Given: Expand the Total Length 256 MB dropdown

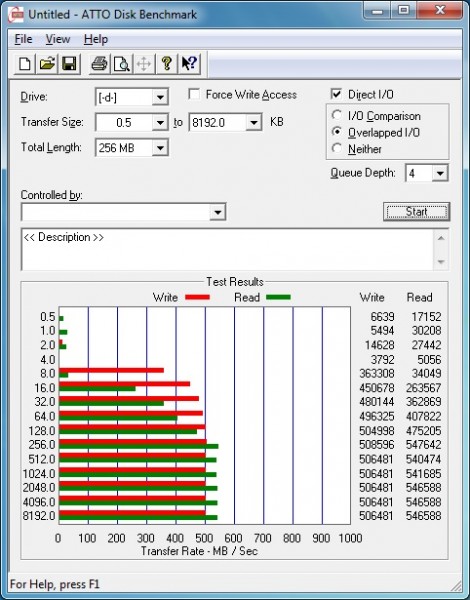Looking at the screenshot, I should [x=160, y=148].
